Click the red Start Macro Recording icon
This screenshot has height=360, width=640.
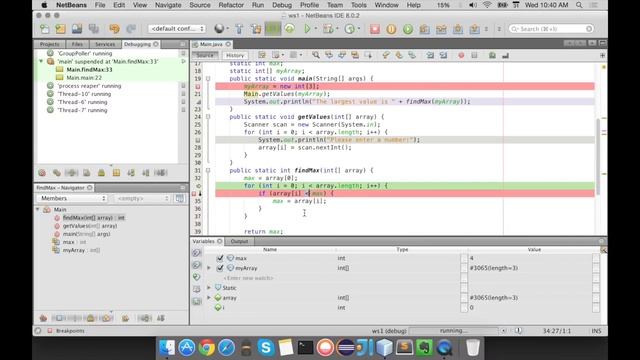click(461, 55)
